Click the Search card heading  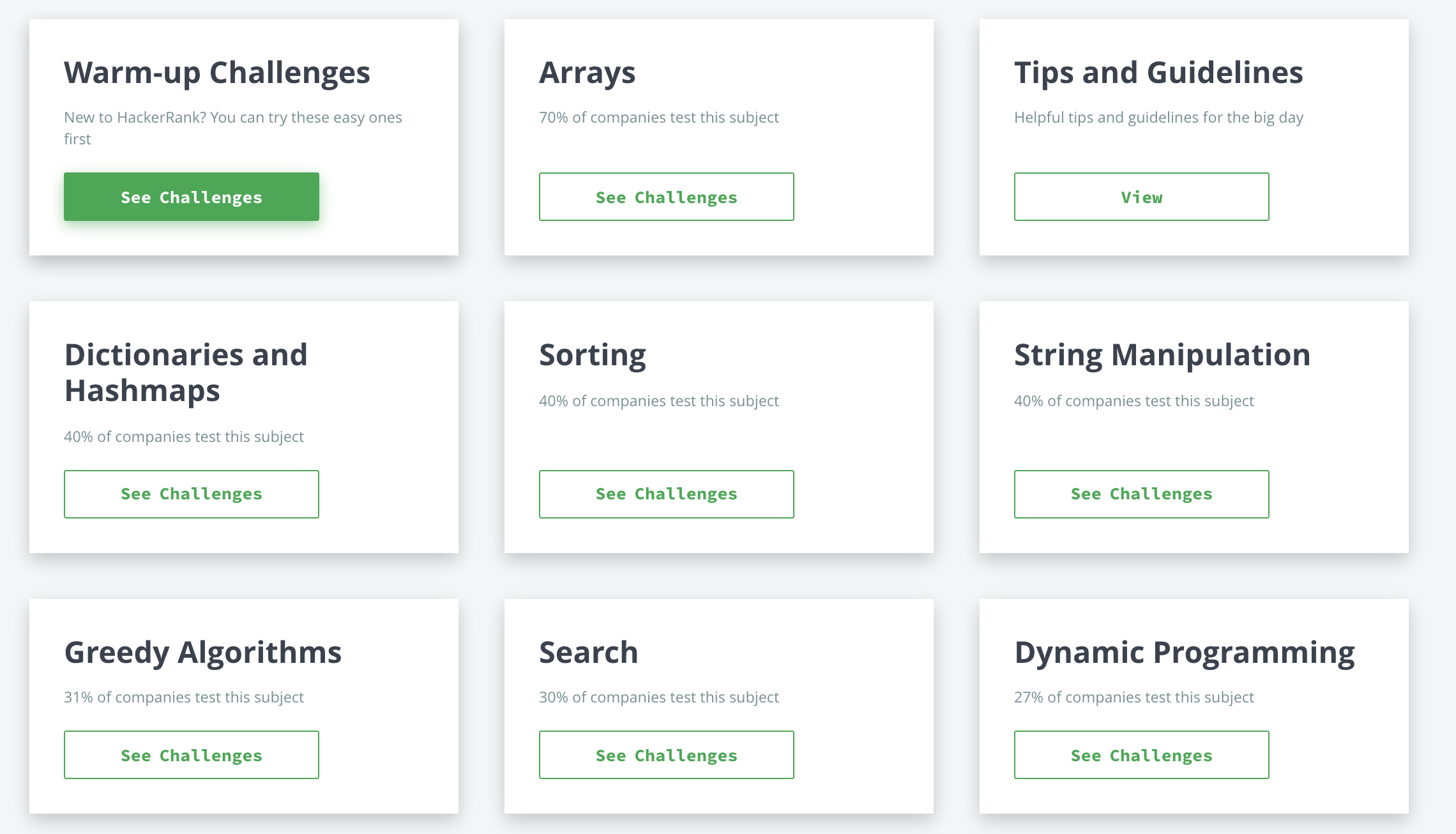pos(588,653)
